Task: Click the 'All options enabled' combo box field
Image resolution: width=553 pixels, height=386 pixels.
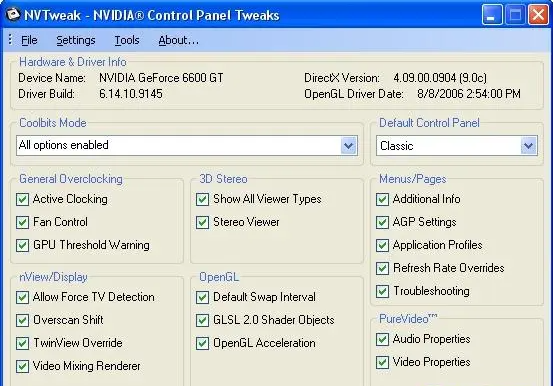Action: (x=187, y=145)
